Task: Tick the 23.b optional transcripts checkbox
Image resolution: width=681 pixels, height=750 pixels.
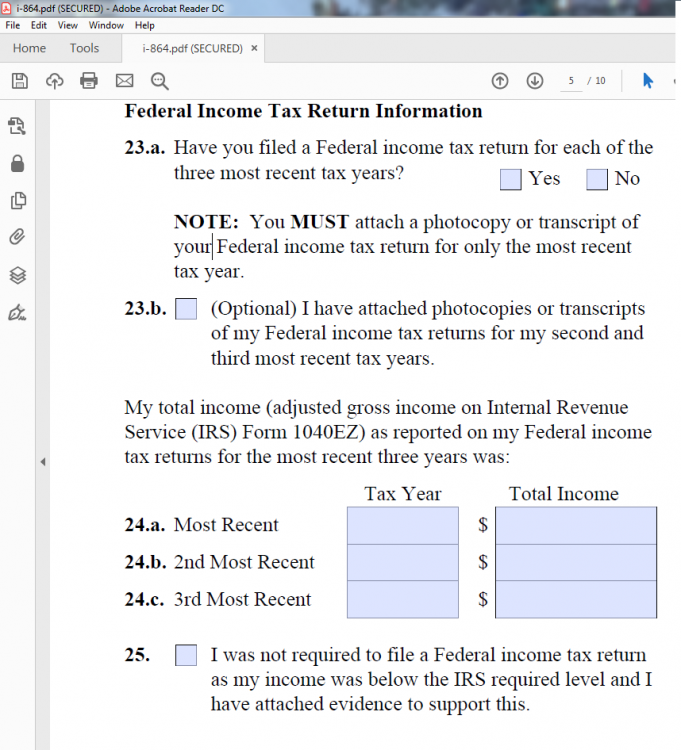Action: click(x=186, y=309)
